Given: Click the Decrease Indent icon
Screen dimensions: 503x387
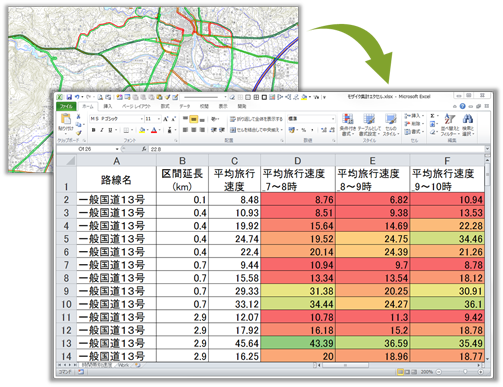Looking at the screenshot, I should point(214,130).
